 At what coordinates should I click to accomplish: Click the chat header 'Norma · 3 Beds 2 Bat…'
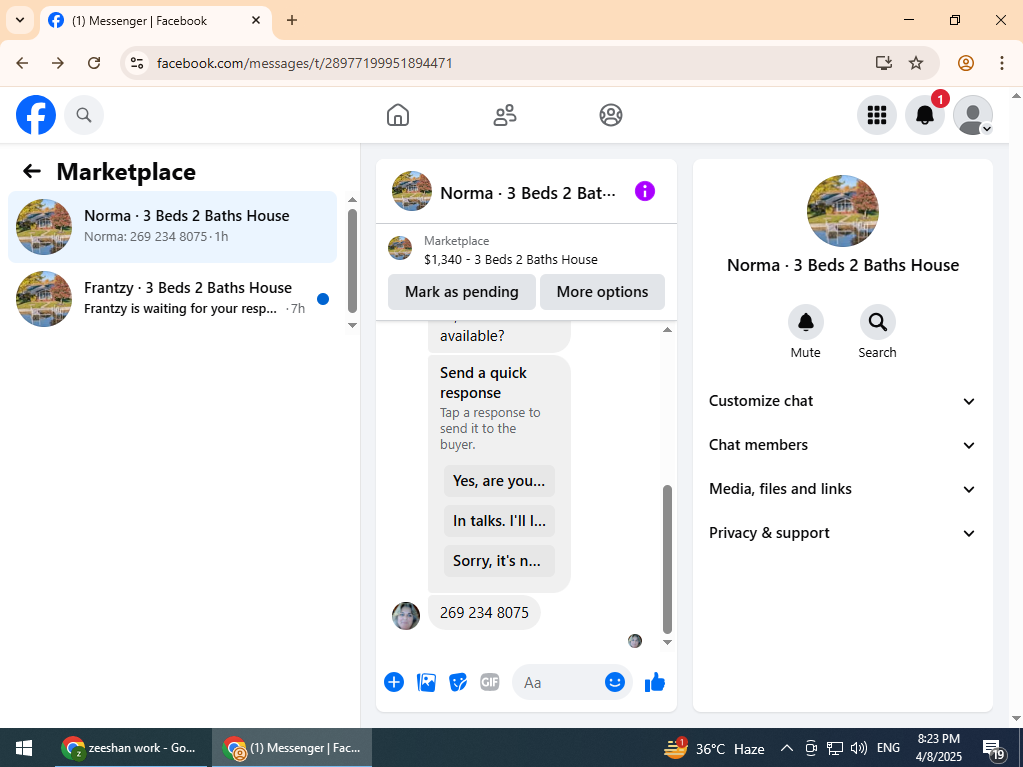pyautogui.click(x=528, y=193)
